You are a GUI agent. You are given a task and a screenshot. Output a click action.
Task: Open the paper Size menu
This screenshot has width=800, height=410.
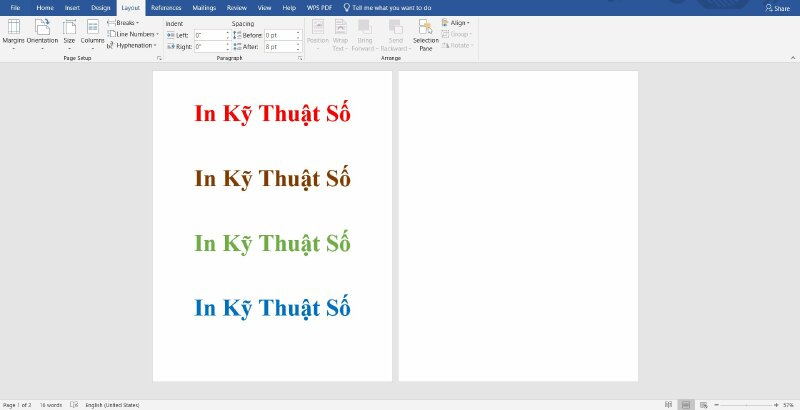coord(69,35)
